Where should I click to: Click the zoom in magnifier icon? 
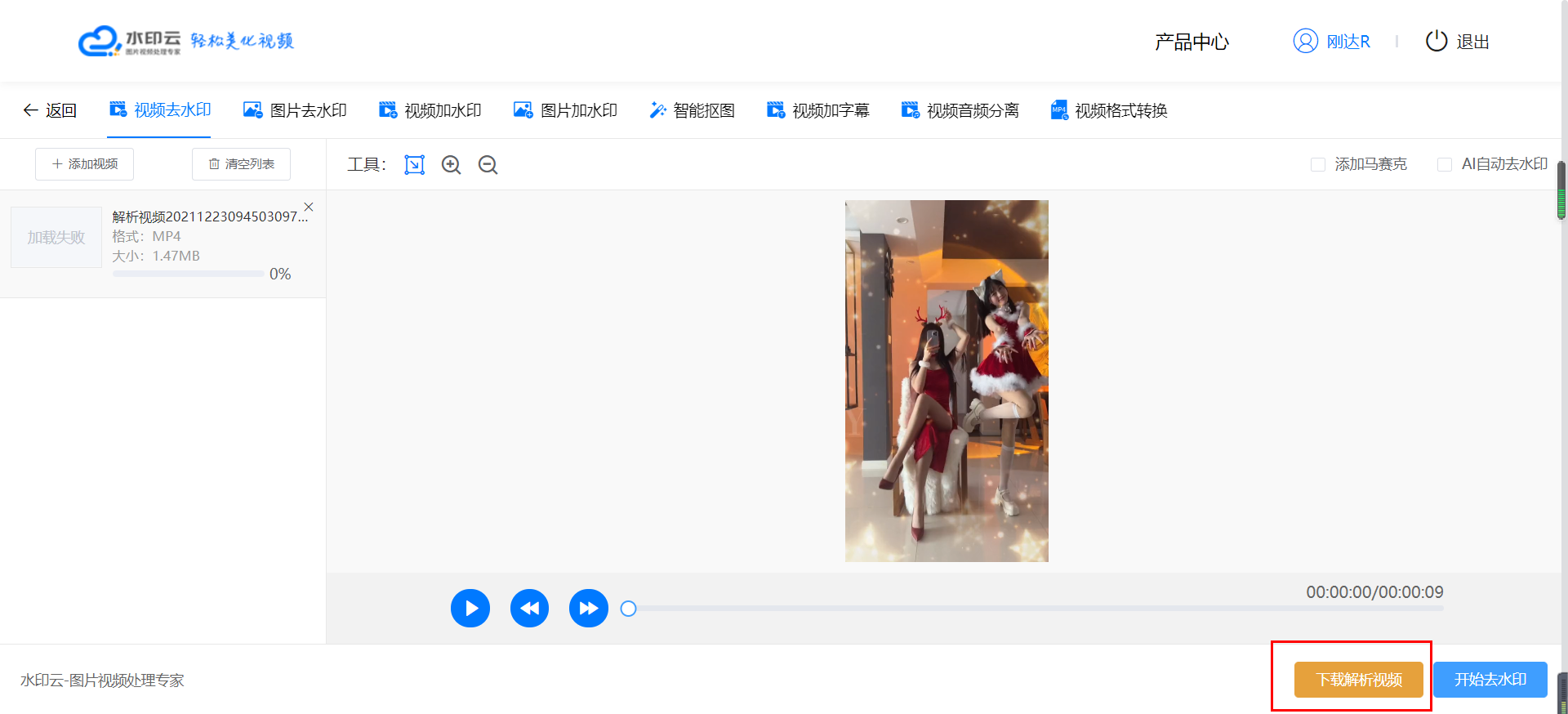451,165
